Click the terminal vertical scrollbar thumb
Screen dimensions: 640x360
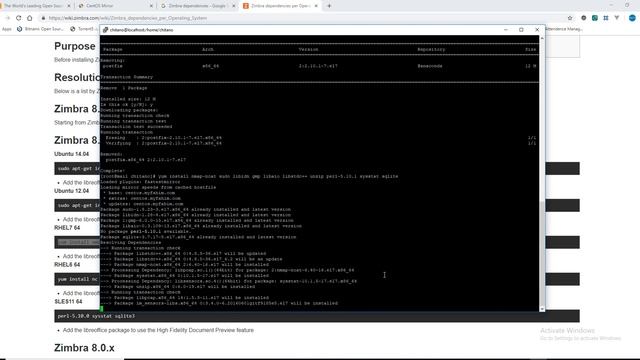pyautogui.click(x=542, y=252)
